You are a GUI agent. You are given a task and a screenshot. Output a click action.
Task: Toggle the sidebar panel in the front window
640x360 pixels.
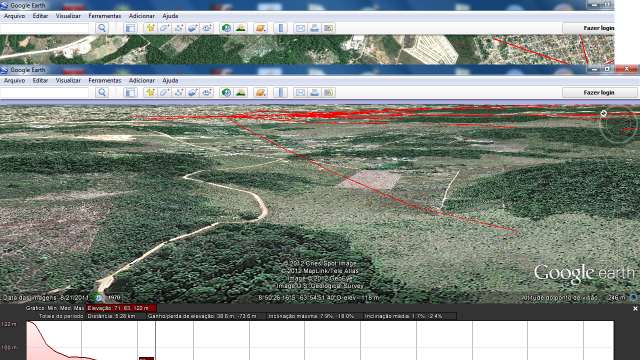(x=130, y=92)
